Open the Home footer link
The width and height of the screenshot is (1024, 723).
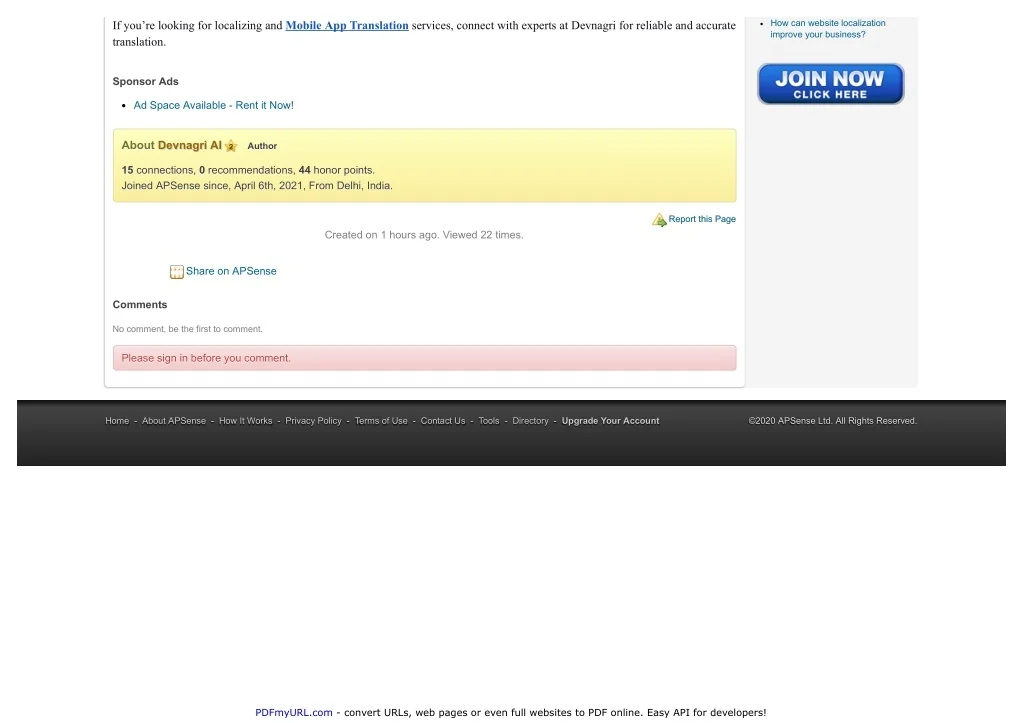pyautogui.click(x=117, y=421)
